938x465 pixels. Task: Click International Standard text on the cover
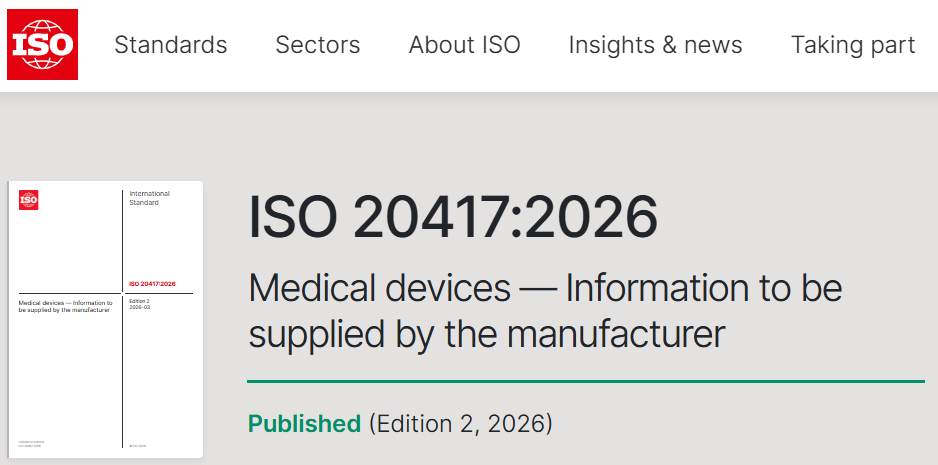149,198
